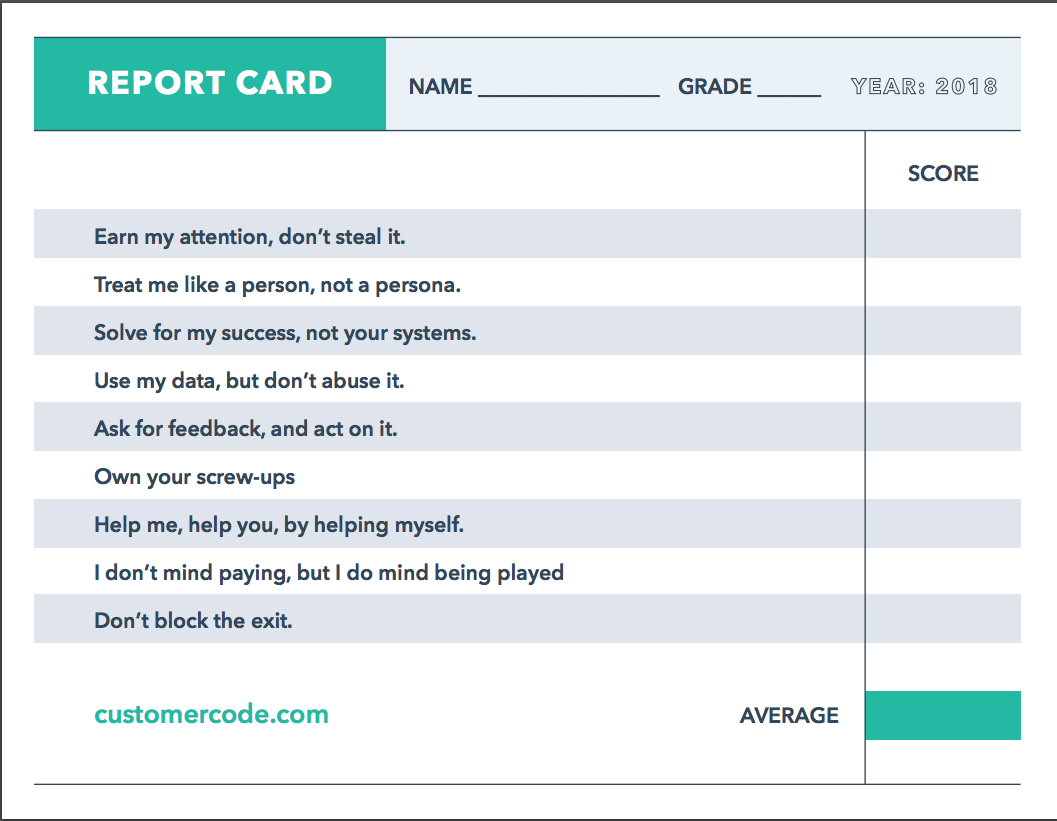Click the NAME blank line field

(568, 88)
